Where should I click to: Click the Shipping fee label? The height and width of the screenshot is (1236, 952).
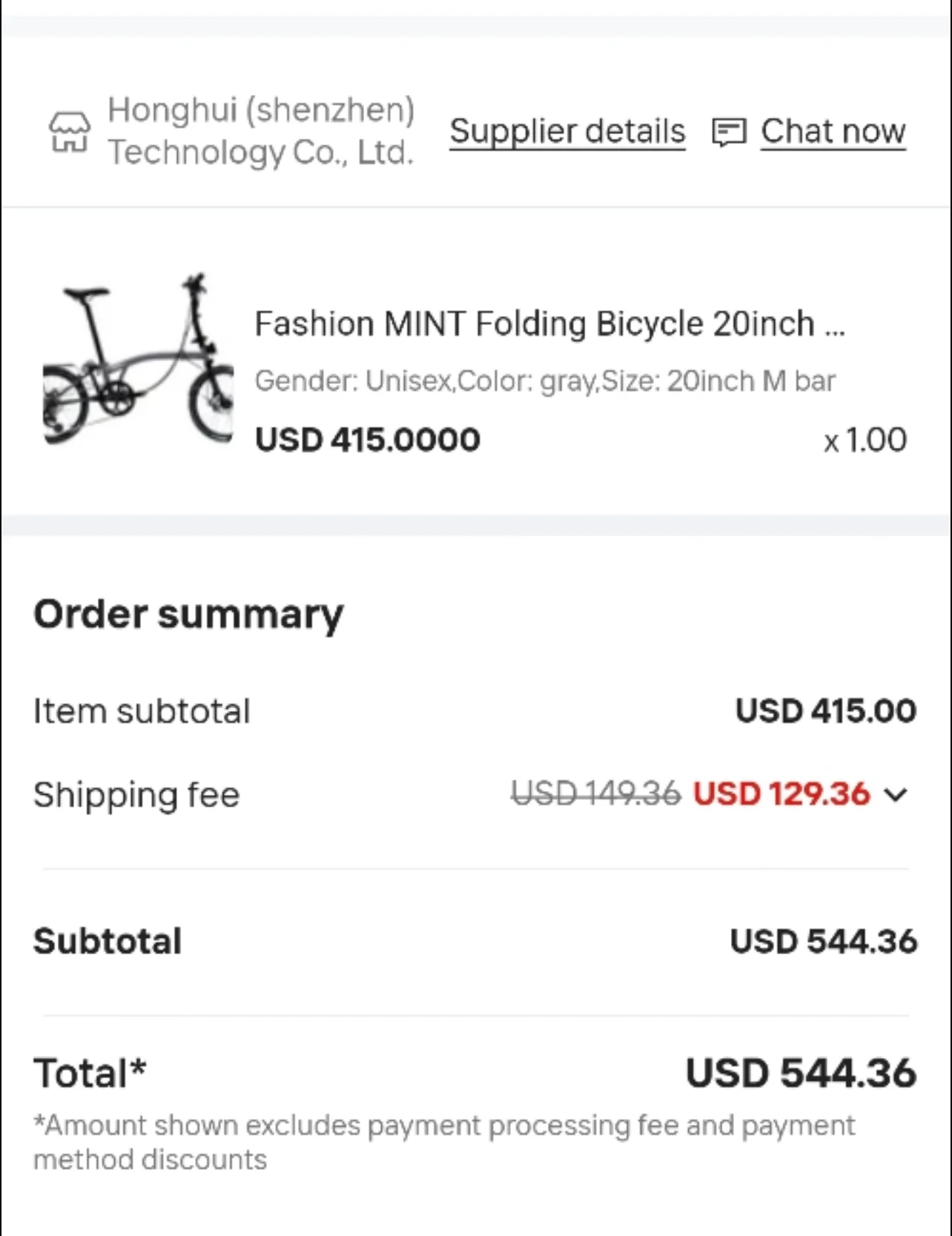[x=136, y=795]
